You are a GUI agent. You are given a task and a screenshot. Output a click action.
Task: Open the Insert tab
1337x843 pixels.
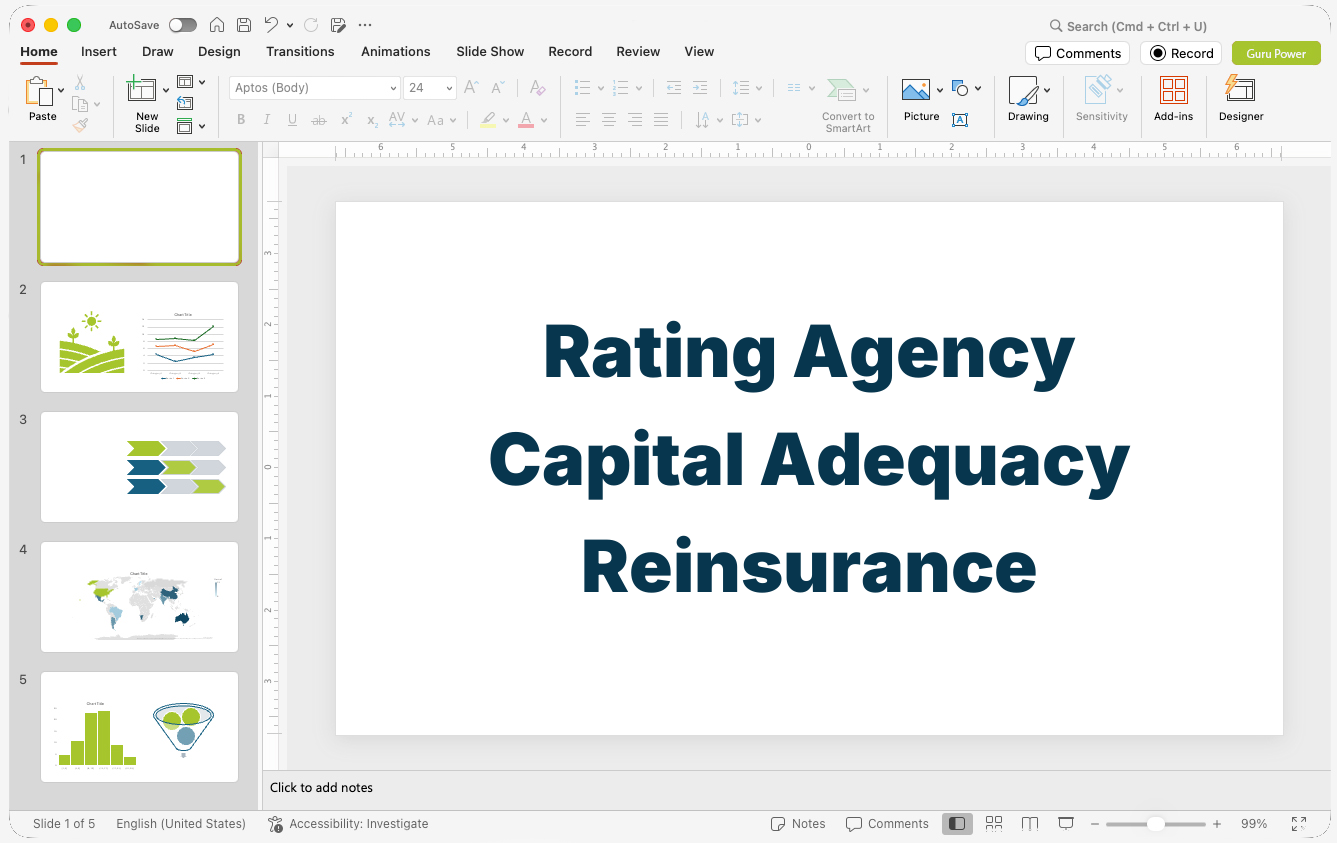pyautogui.click(x=99, y=51)
